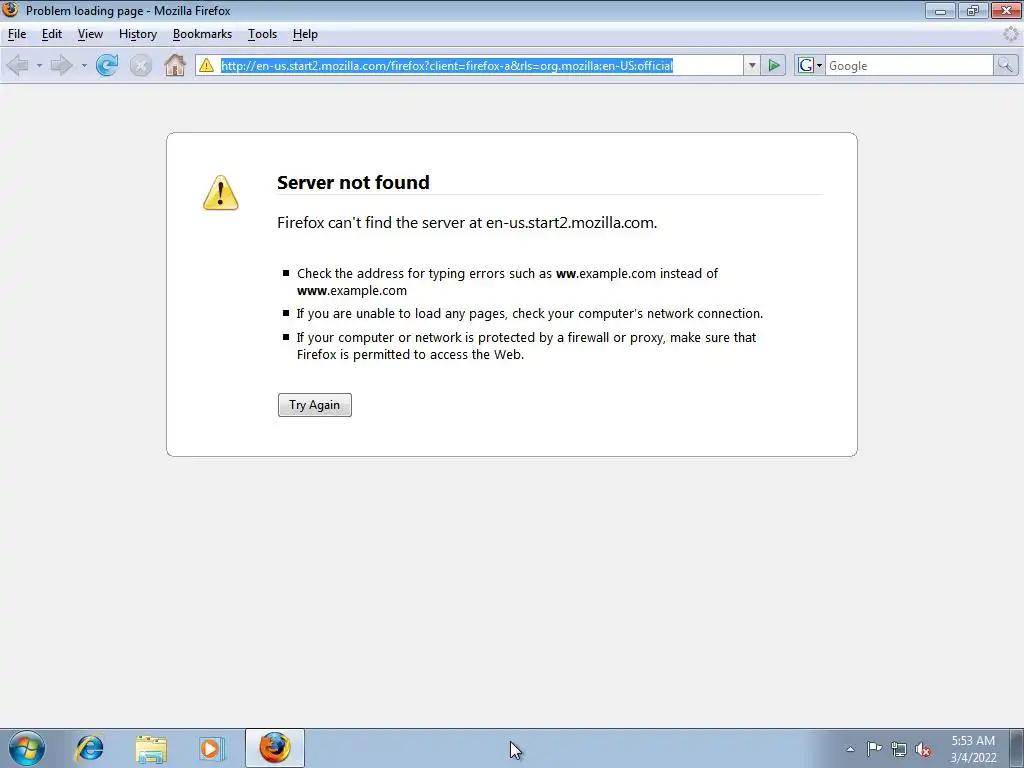
Task: Open the network tray icon
Action: [899, 749]
